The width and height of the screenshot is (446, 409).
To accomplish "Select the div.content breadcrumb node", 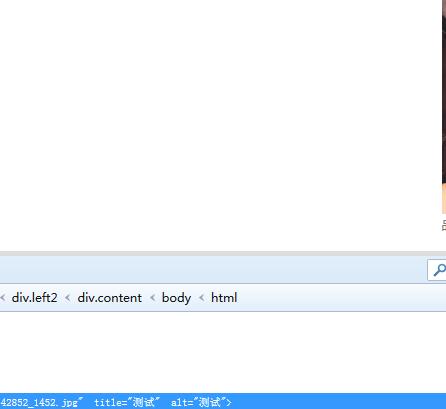I will [x=109, y=298].
